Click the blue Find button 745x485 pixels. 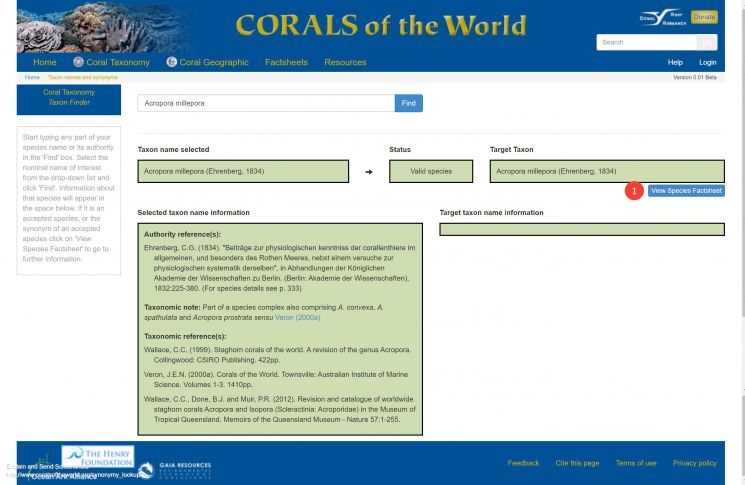409,103
